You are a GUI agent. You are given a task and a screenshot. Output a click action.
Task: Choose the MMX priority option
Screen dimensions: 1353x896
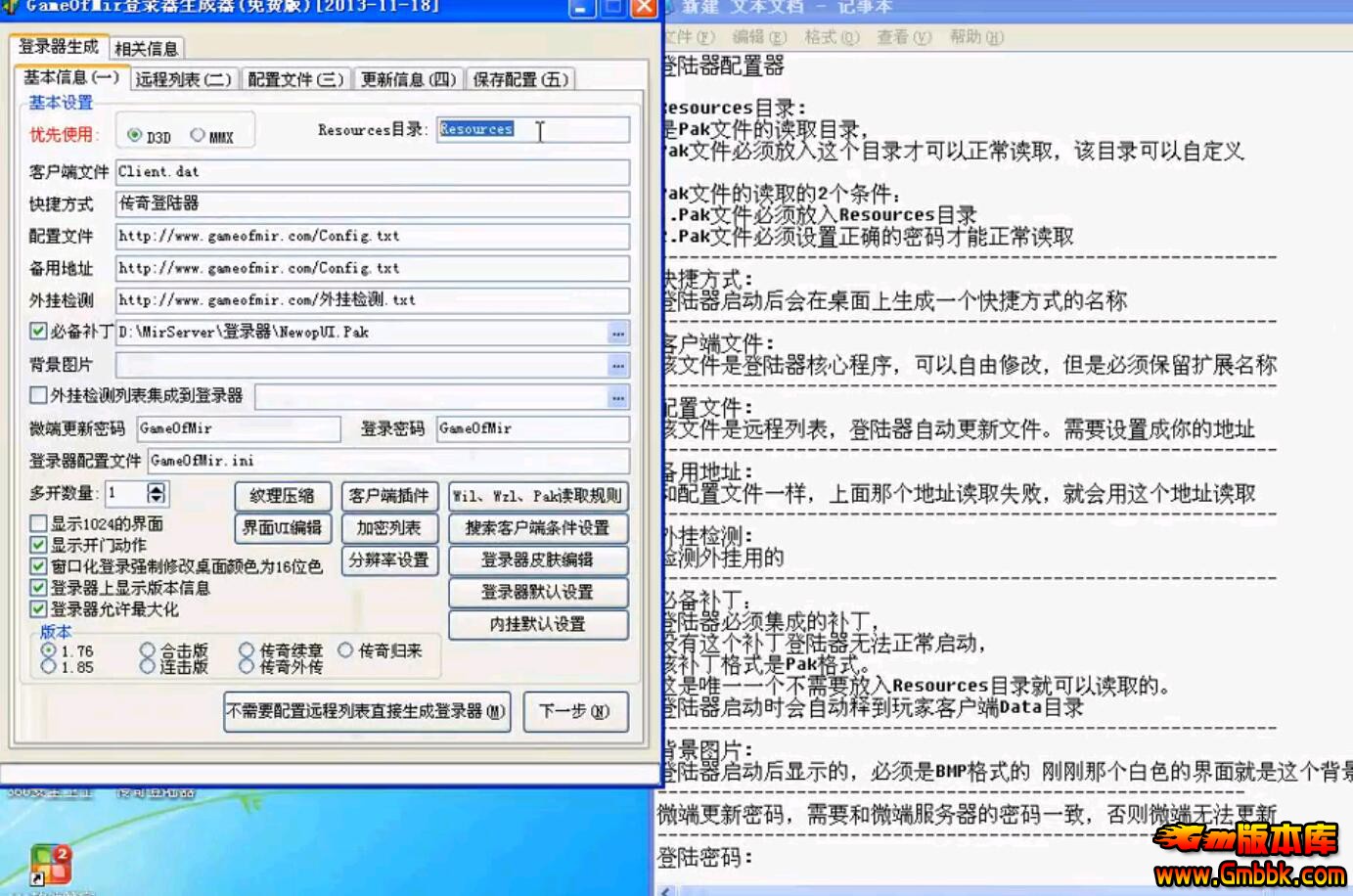[x=198, y=136]
